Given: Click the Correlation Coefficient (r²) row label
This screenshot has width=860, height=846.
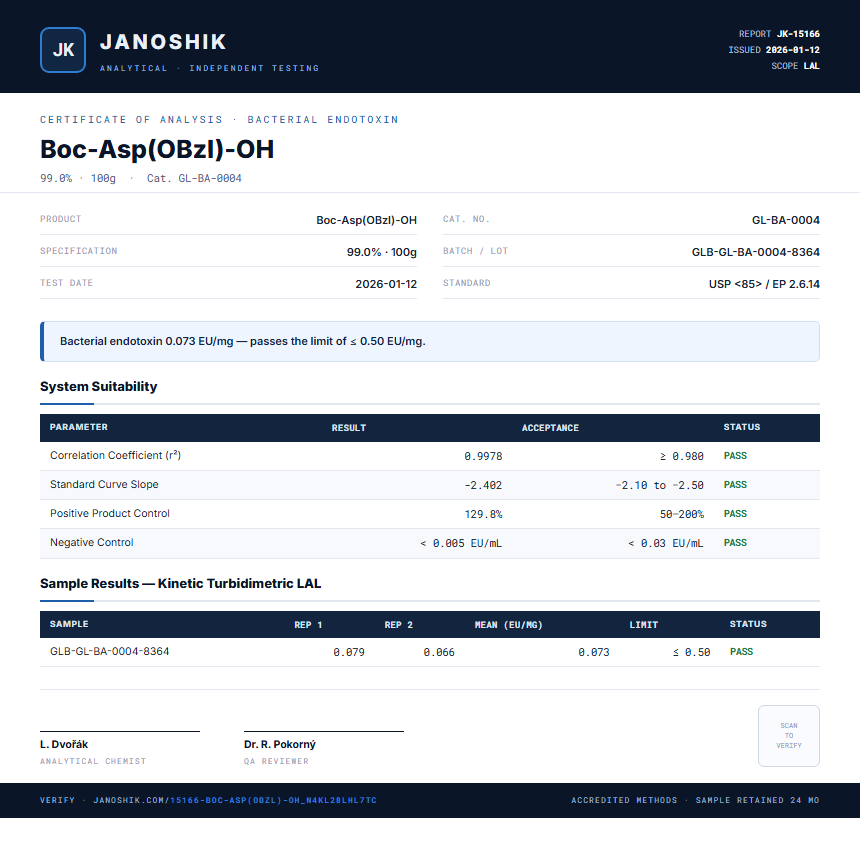Looking at the screenshot, I should (x=115, y=455).
